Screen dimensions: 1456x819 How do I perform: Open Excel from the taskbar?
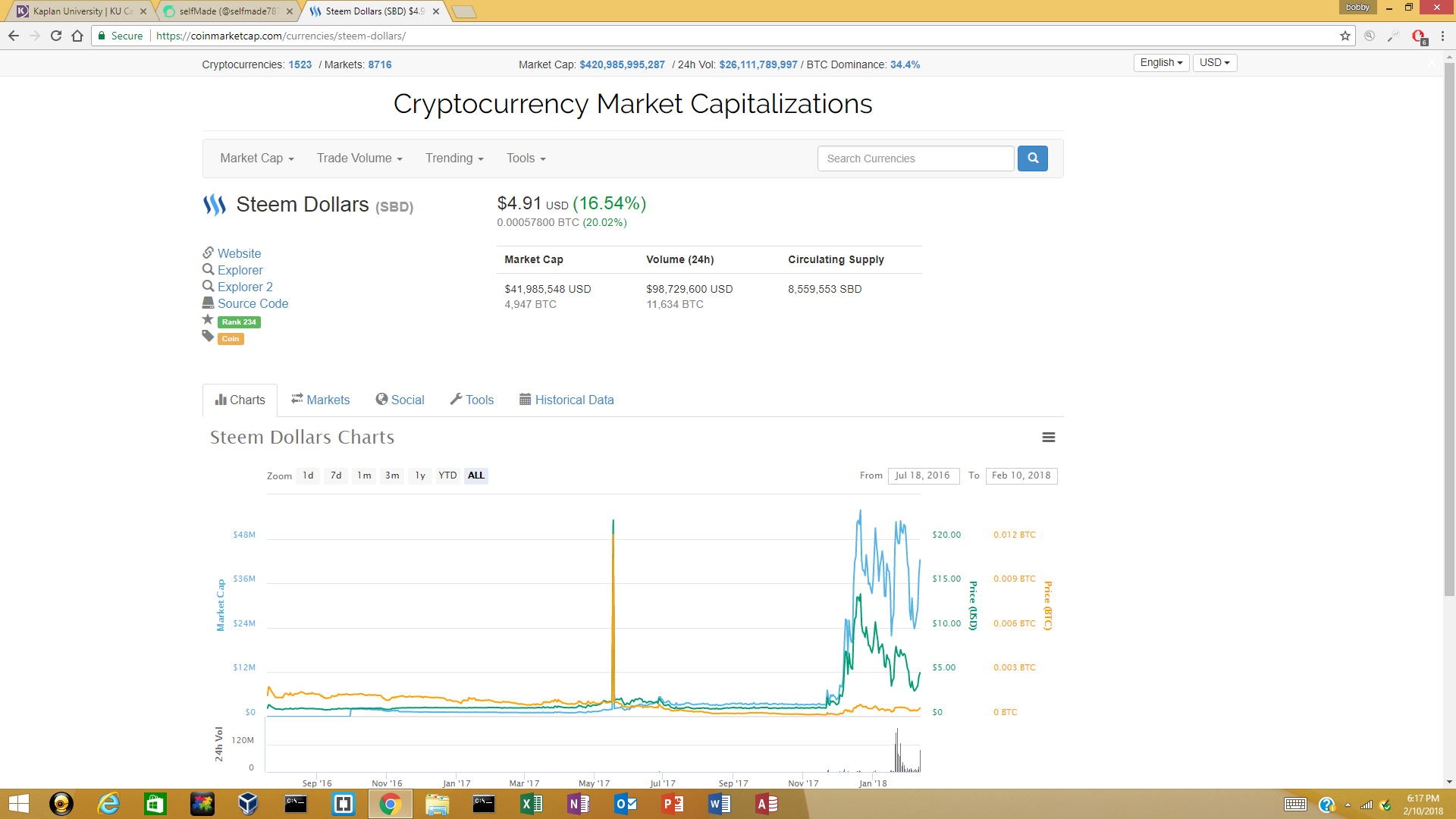pyautogui.click(x=532, y=804)
